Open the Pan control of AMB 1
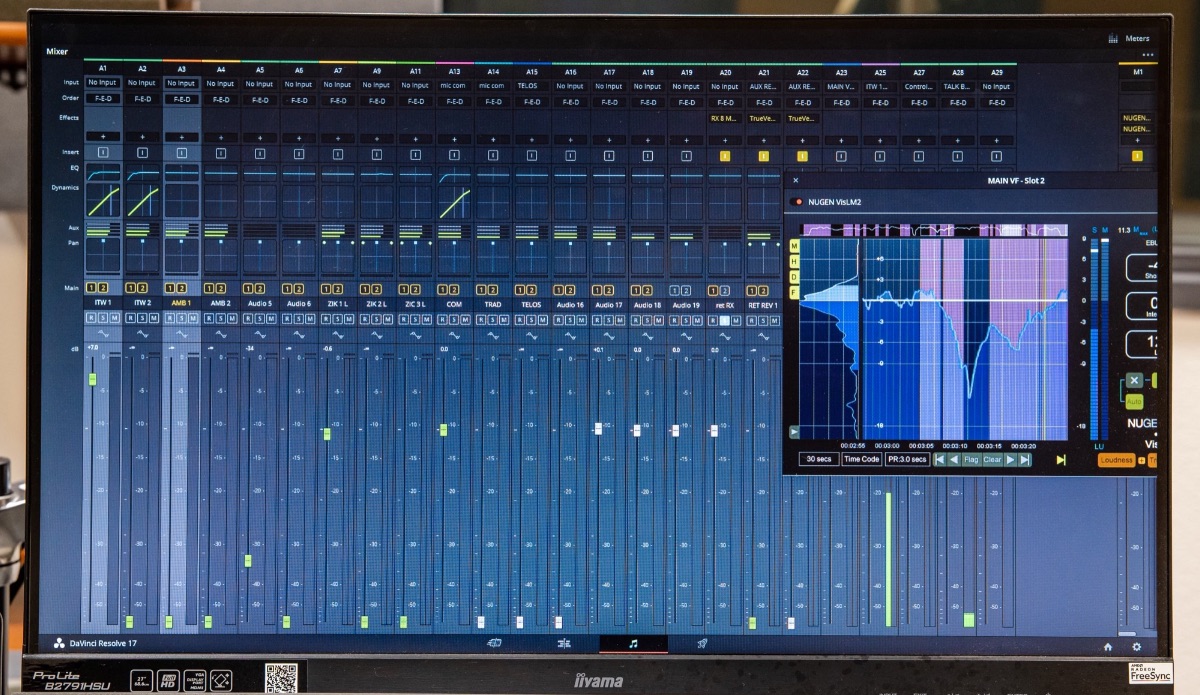 181,255
